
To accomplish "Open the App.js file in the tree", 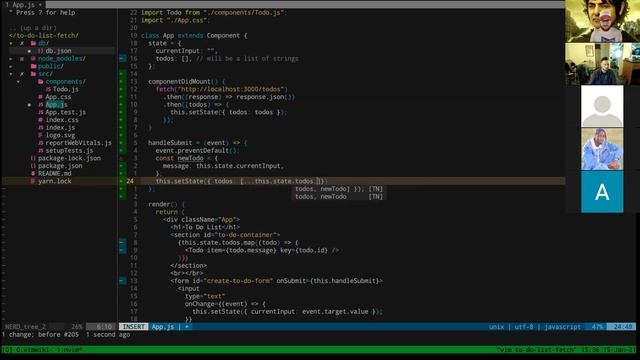I will (x=56, y=105).
